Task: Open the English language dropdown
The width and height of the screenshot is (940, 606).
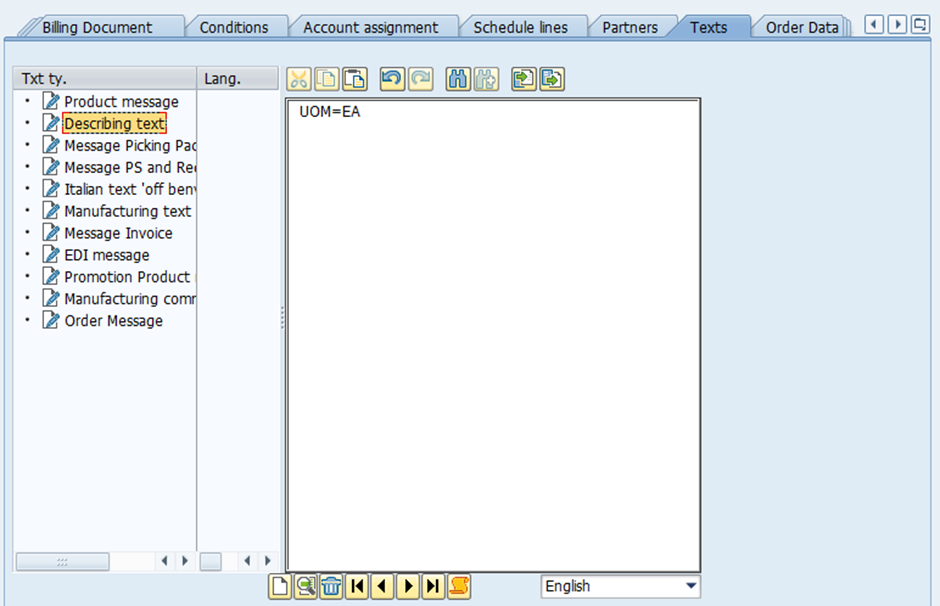Action: click(x=690, y=586)
